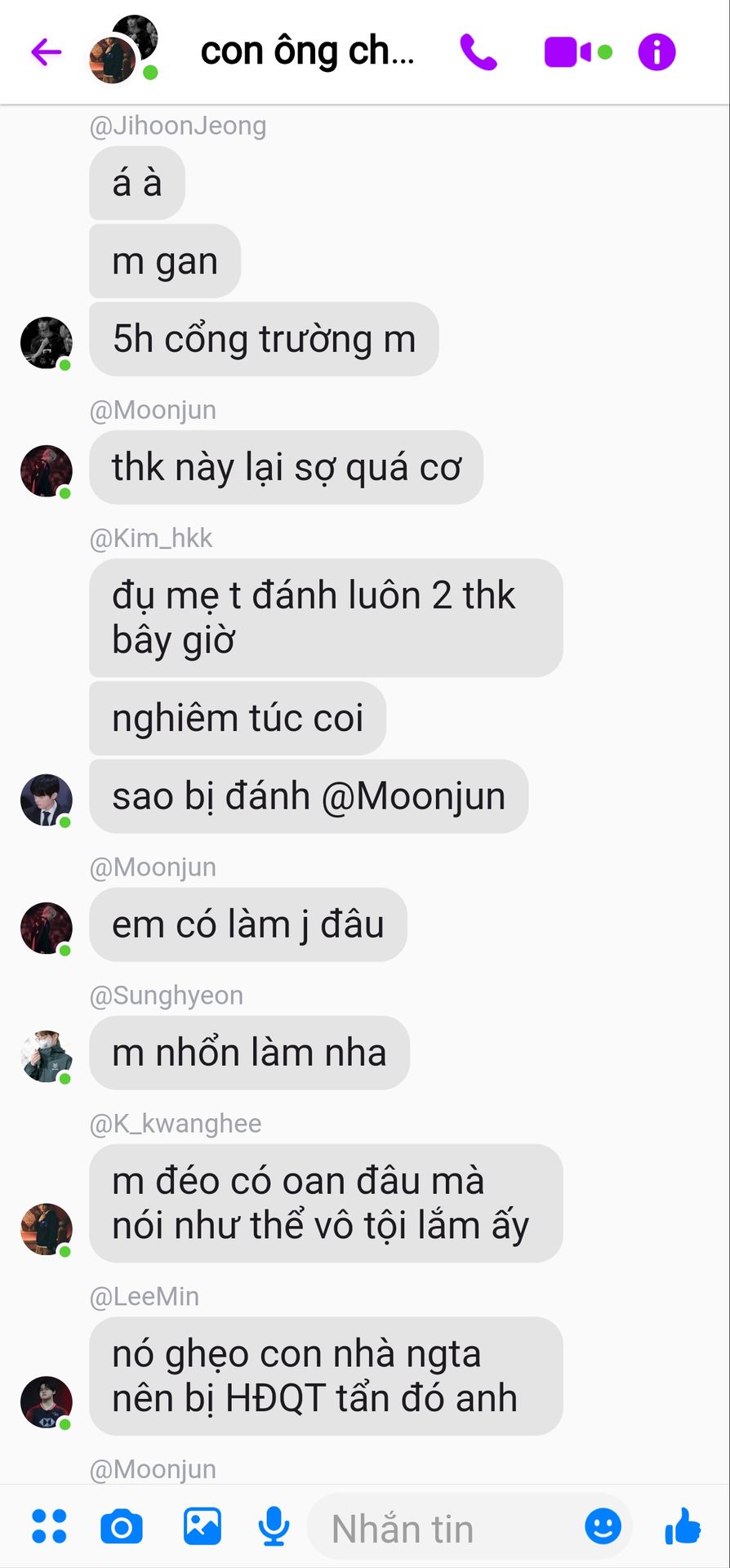Go back using the purple arrow
This screenshot has height=1568, width=730.
tap(47, 52)
